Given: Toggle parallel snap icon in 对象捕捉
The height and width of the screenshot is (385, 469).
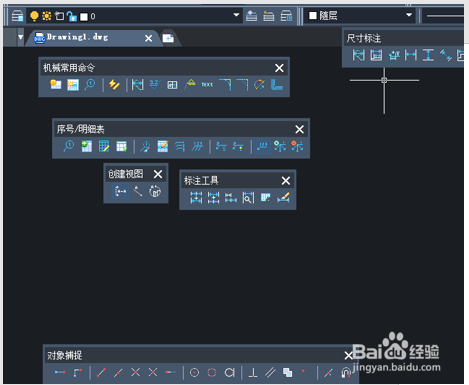Looking at the screenshot, I should tap(270, 372).
